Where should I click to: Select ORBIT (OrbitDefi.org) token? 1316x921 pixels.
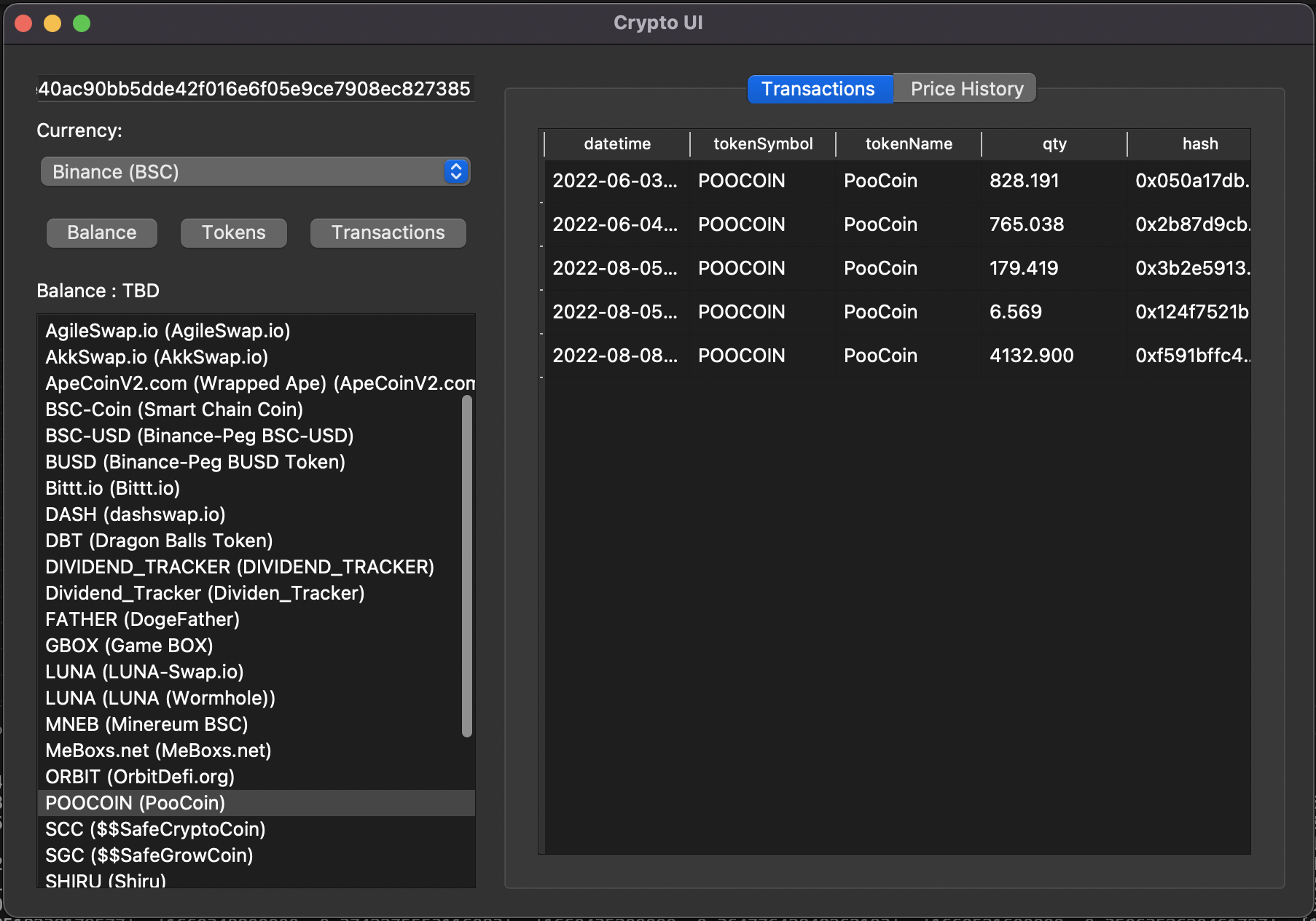(256, 777)
